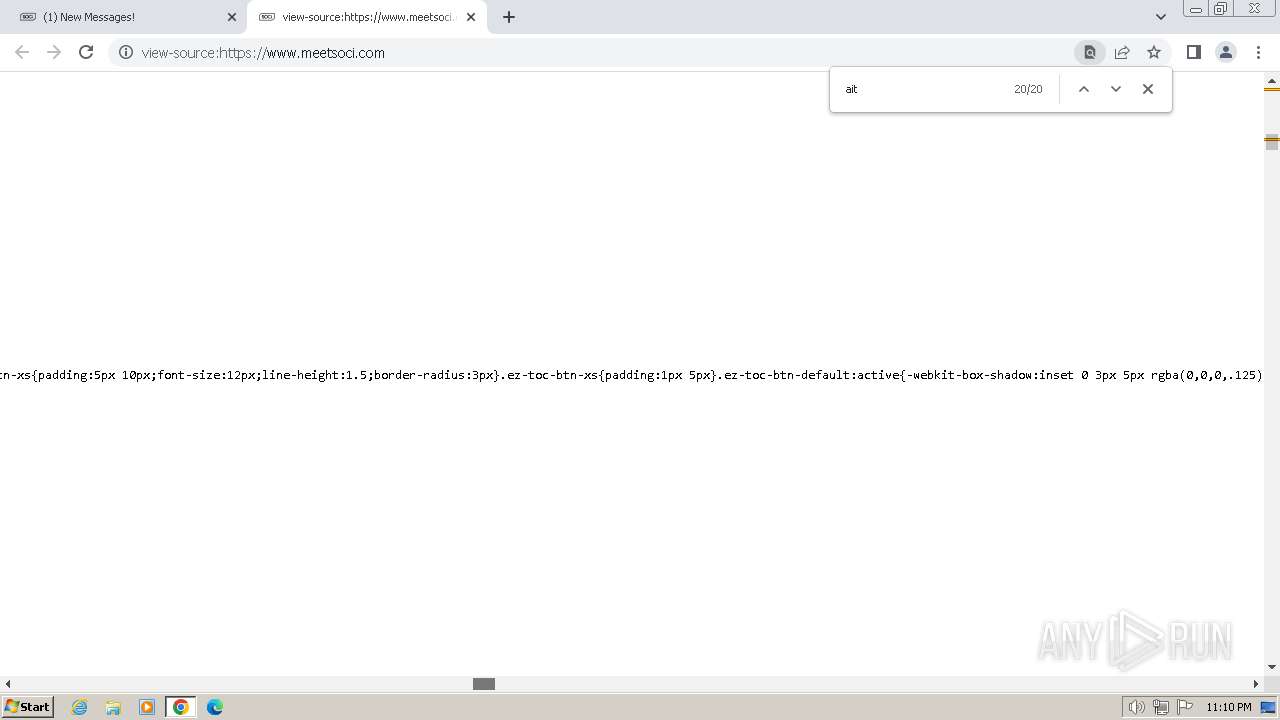Go forward to next page
The width and height of the screenshot is (1280, 720).
54,52
